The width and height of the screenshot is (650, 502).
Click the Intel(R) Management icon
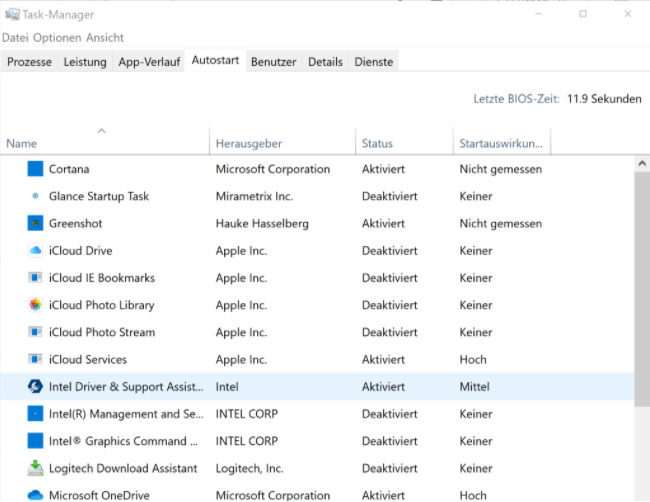pyautogui.click(x=35, y=413)
